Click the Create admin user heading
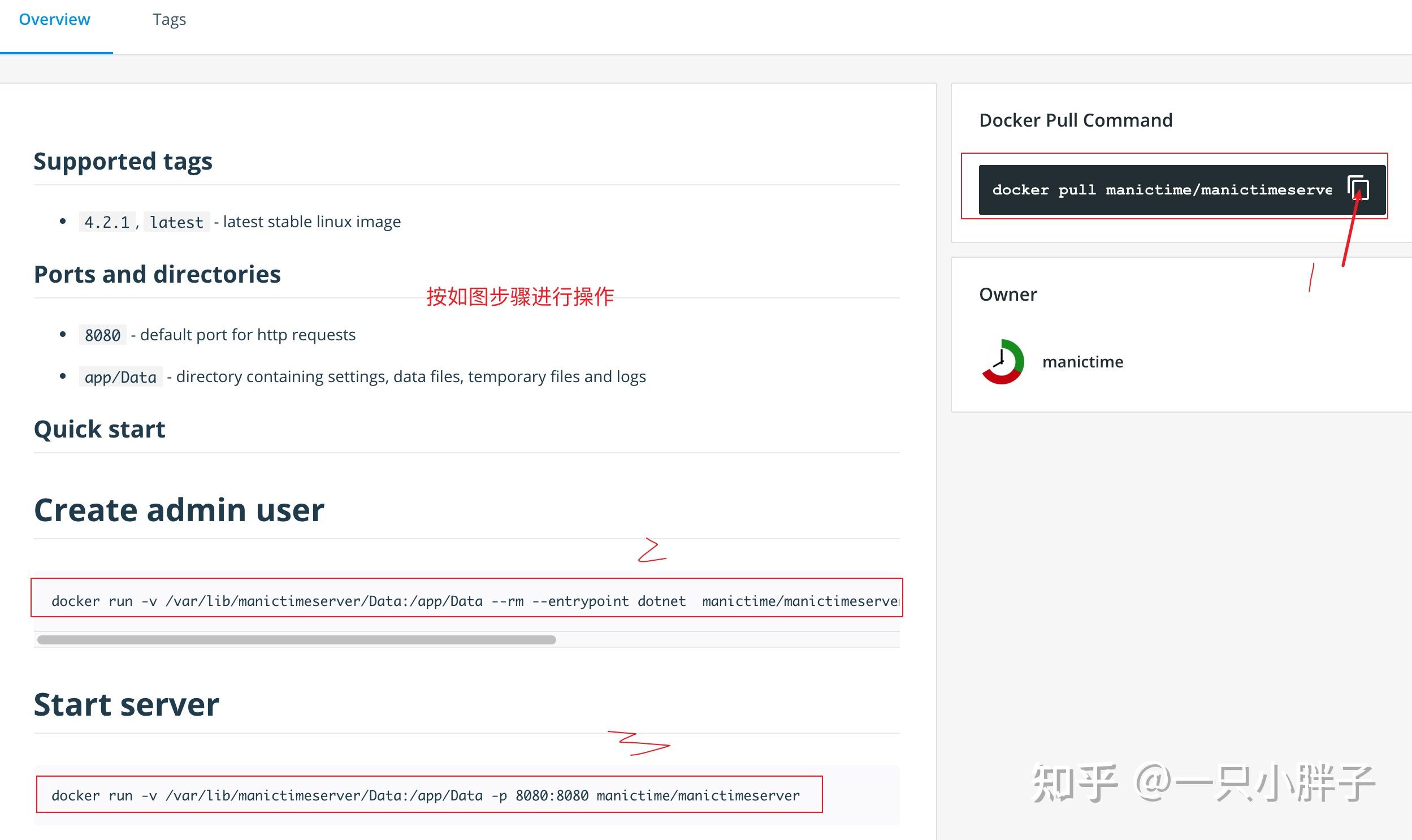The width and height of the screenshot is (1412, 840). click(179, 509)
